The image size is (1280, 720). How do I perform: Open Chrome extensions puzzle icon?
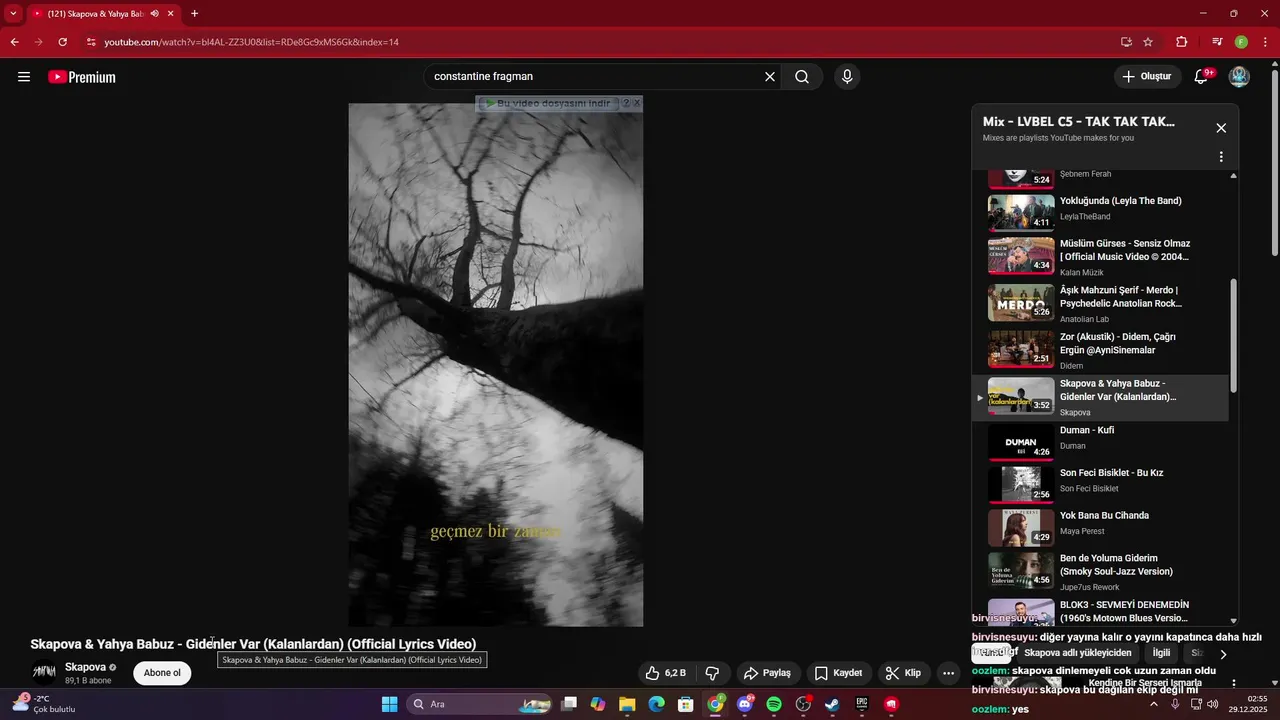[1181, 42]
